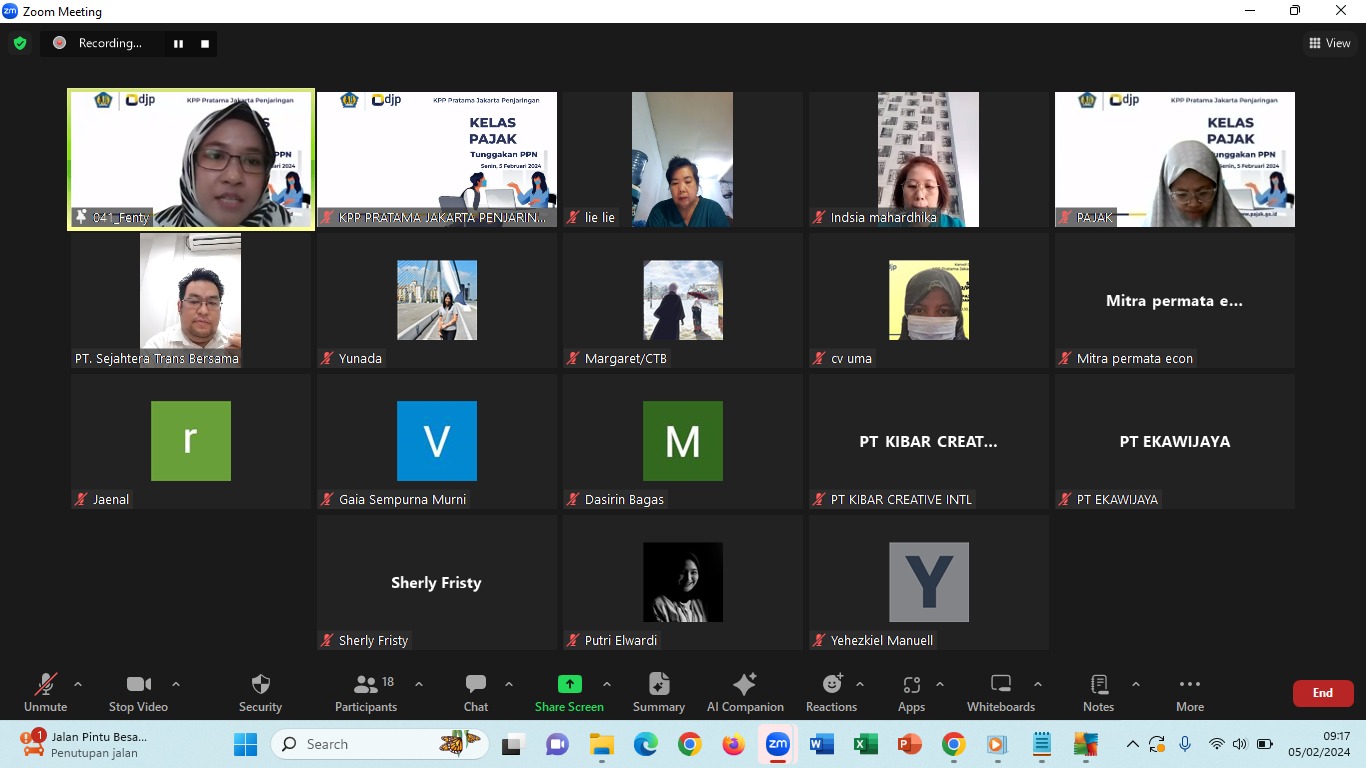This screenshot has height=768, width=1366.
Task: Stop Video camera toggle
Action: (138, 692)
